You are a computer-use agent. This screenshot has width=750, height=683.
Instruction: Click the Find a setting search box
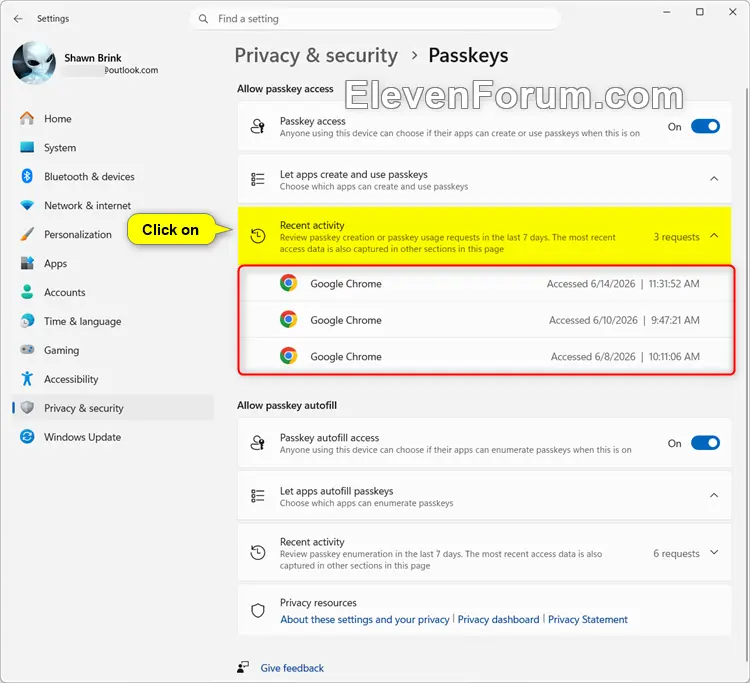(375, 19)
